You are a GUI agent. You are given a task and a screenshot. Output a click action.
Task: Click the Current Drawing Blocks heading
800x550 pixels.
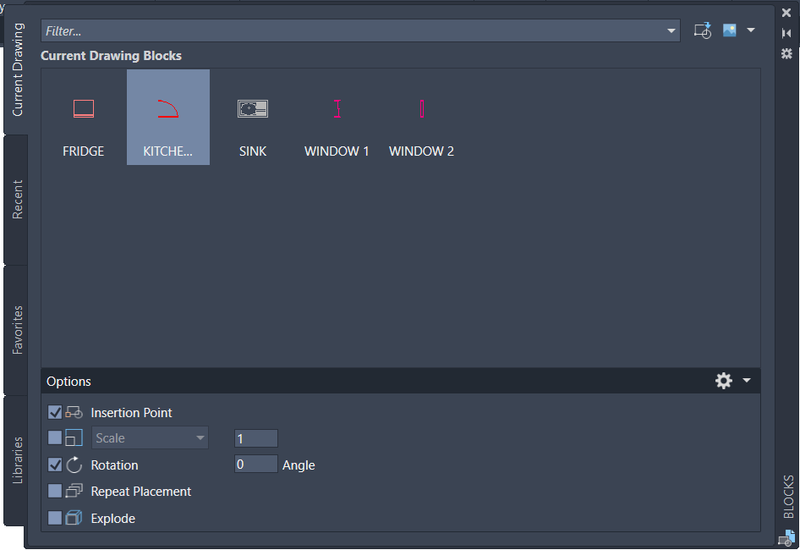tap(111, 56)
